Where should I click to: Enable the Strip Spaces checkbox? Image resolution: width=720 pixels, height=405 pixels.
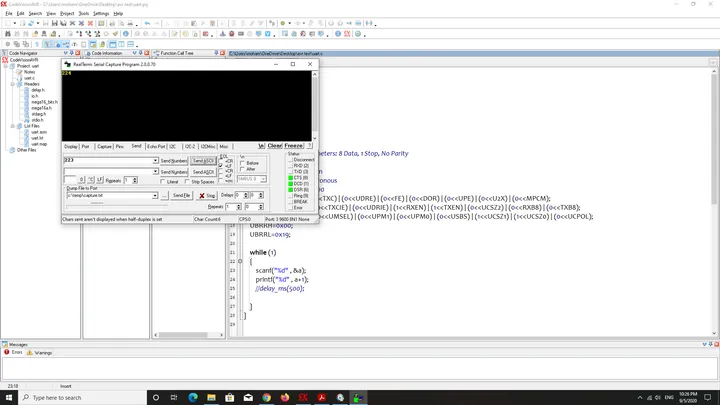[187, 182]
